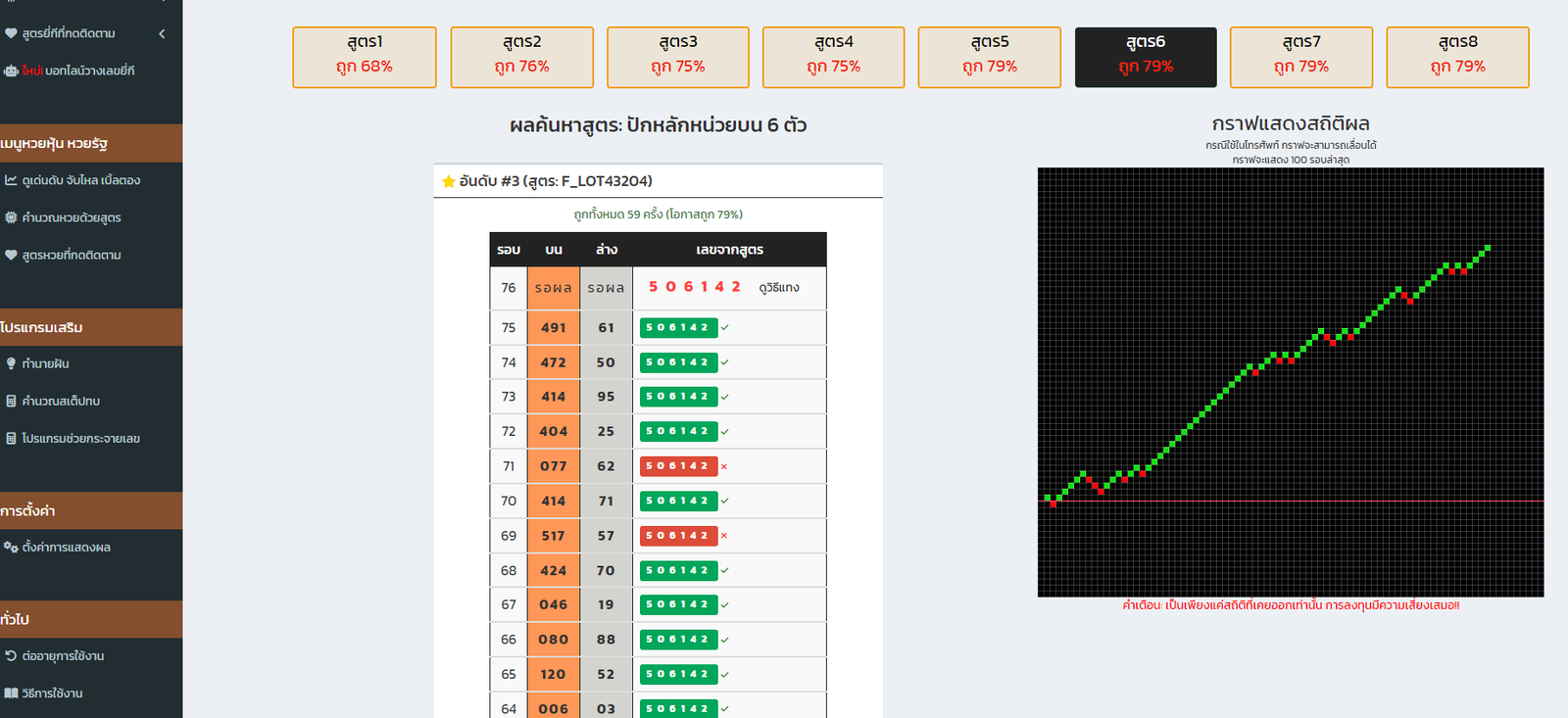This screenshot has height=718, width=1568.
Task: Click the การตั้งค่า section header
Action: click(x=91, y=510)
